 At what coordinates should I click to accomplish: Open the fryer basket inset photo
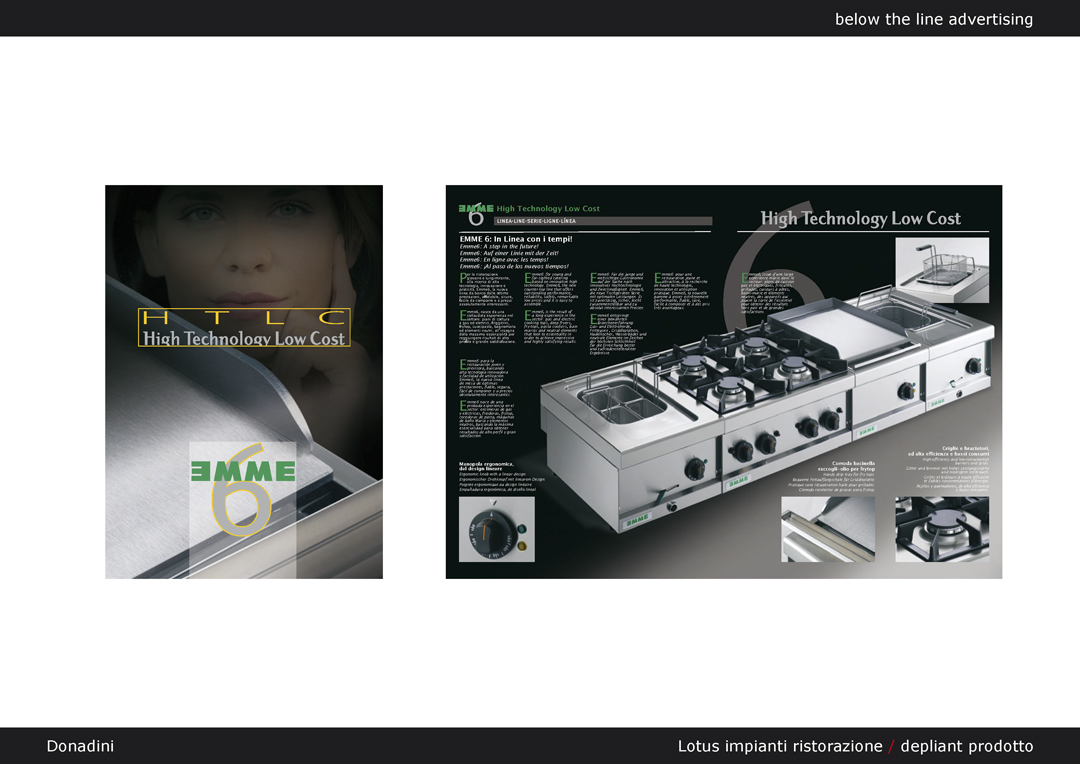[x=942, y=270]
